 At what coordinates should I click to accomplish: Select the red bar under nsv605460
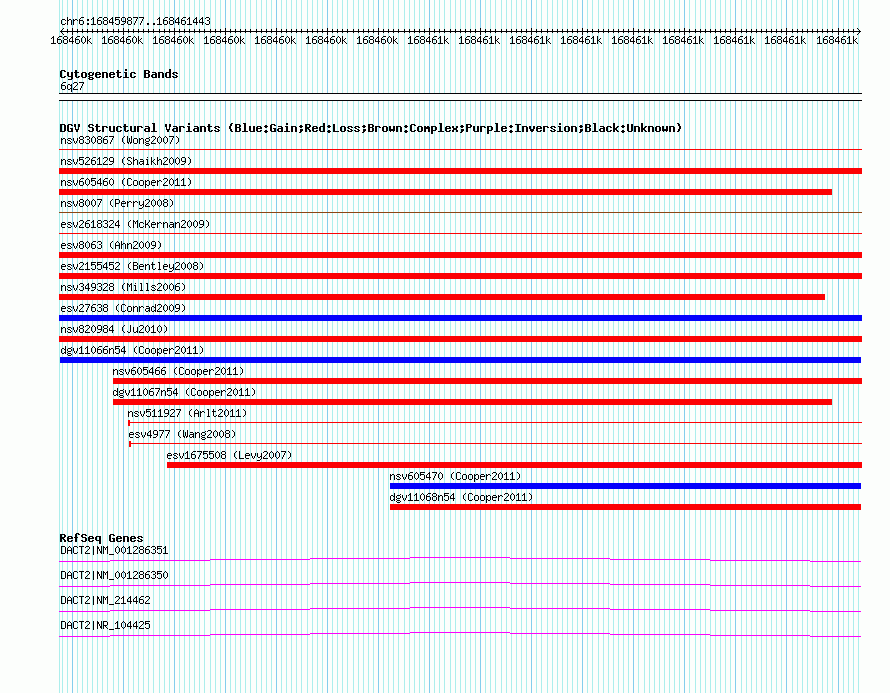[446, 192]
